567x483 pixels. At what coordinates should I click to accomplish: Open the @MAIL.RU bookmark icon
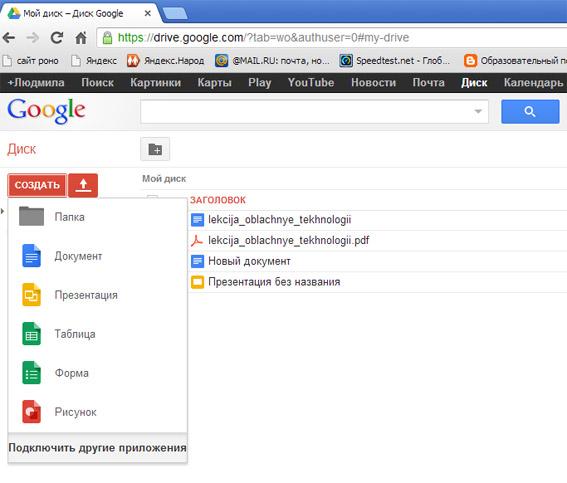(x=221, y=61)
